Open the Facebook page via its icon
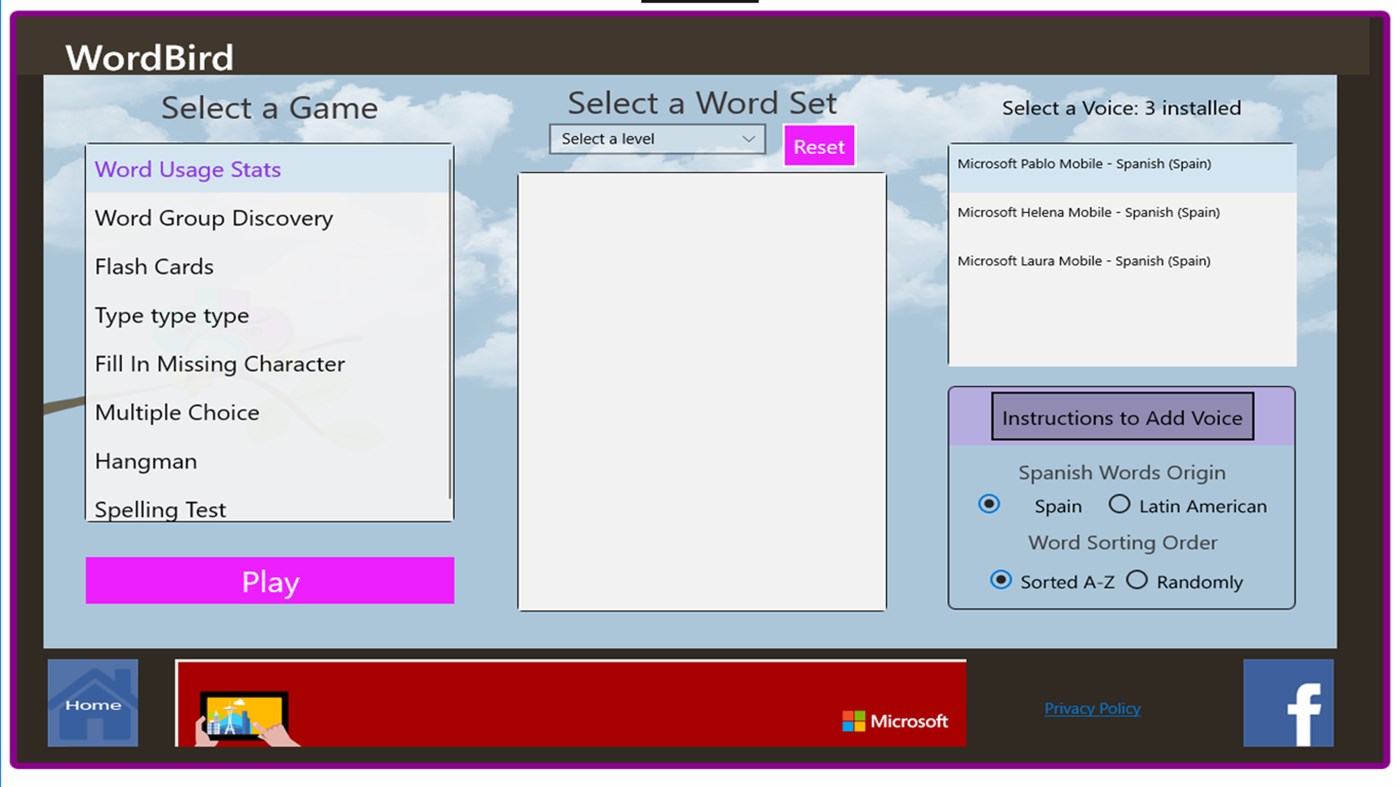This screenshot has height=787, width=1399. 1288,701
